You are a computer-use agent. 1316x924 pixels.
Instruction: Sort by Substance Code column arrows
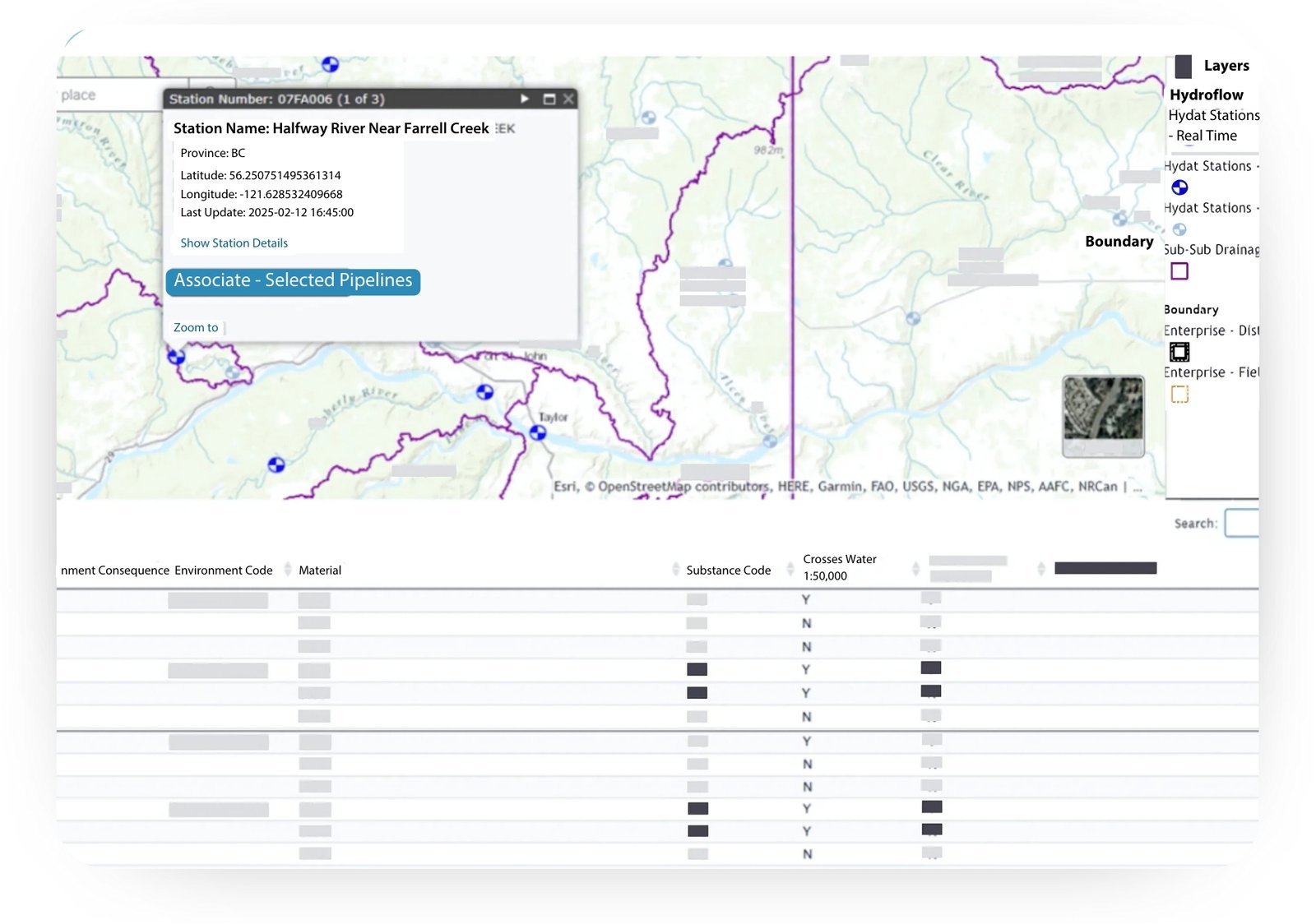click(790, 569)
